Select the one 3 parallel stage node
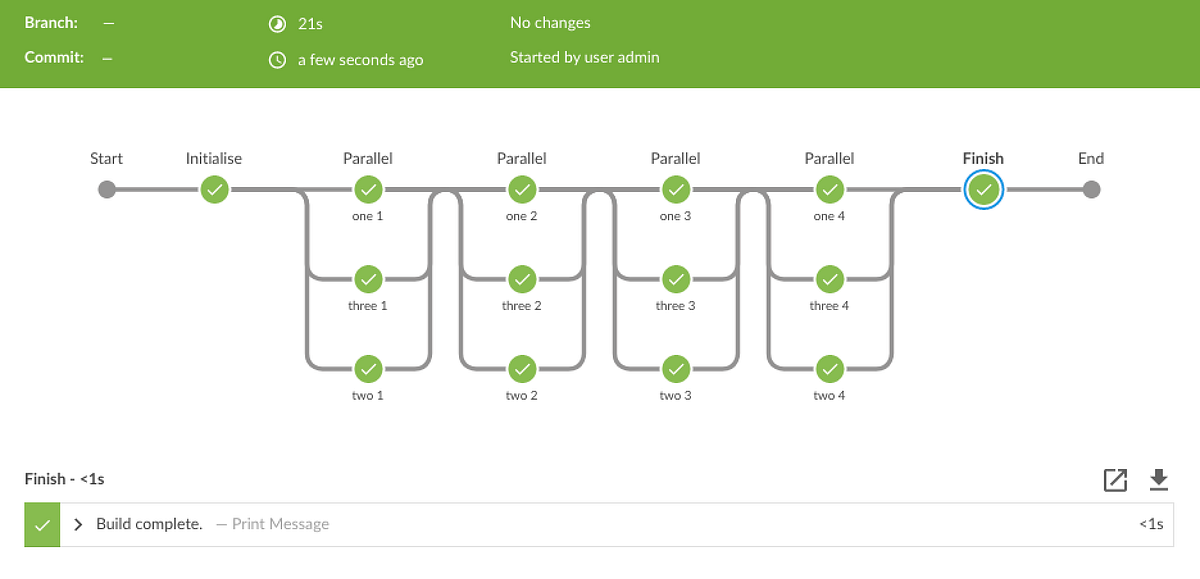This screenshot has height=579, width=1200. (676, 189)
